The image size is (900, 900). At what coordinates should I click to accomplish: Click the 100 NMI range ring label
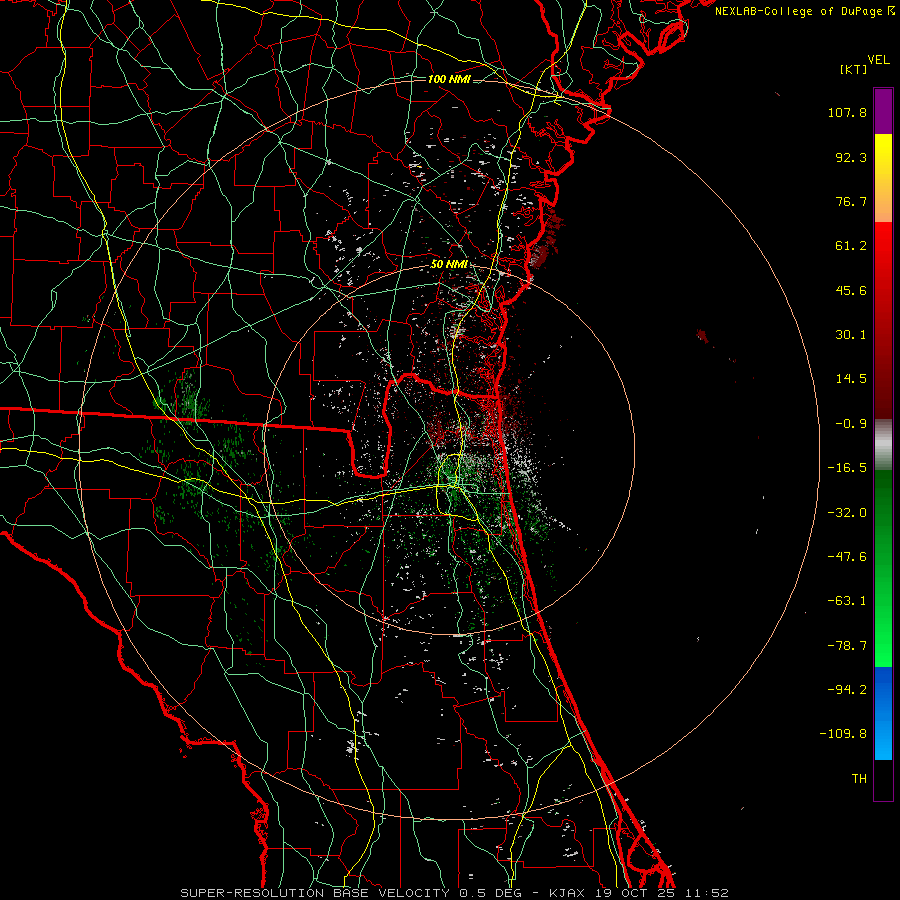tap(449, 79)
